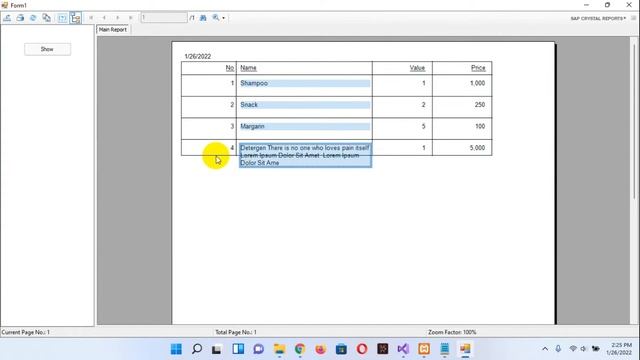
Task: Open Microsoft Store from the taskbar
Action: (341, 349)
